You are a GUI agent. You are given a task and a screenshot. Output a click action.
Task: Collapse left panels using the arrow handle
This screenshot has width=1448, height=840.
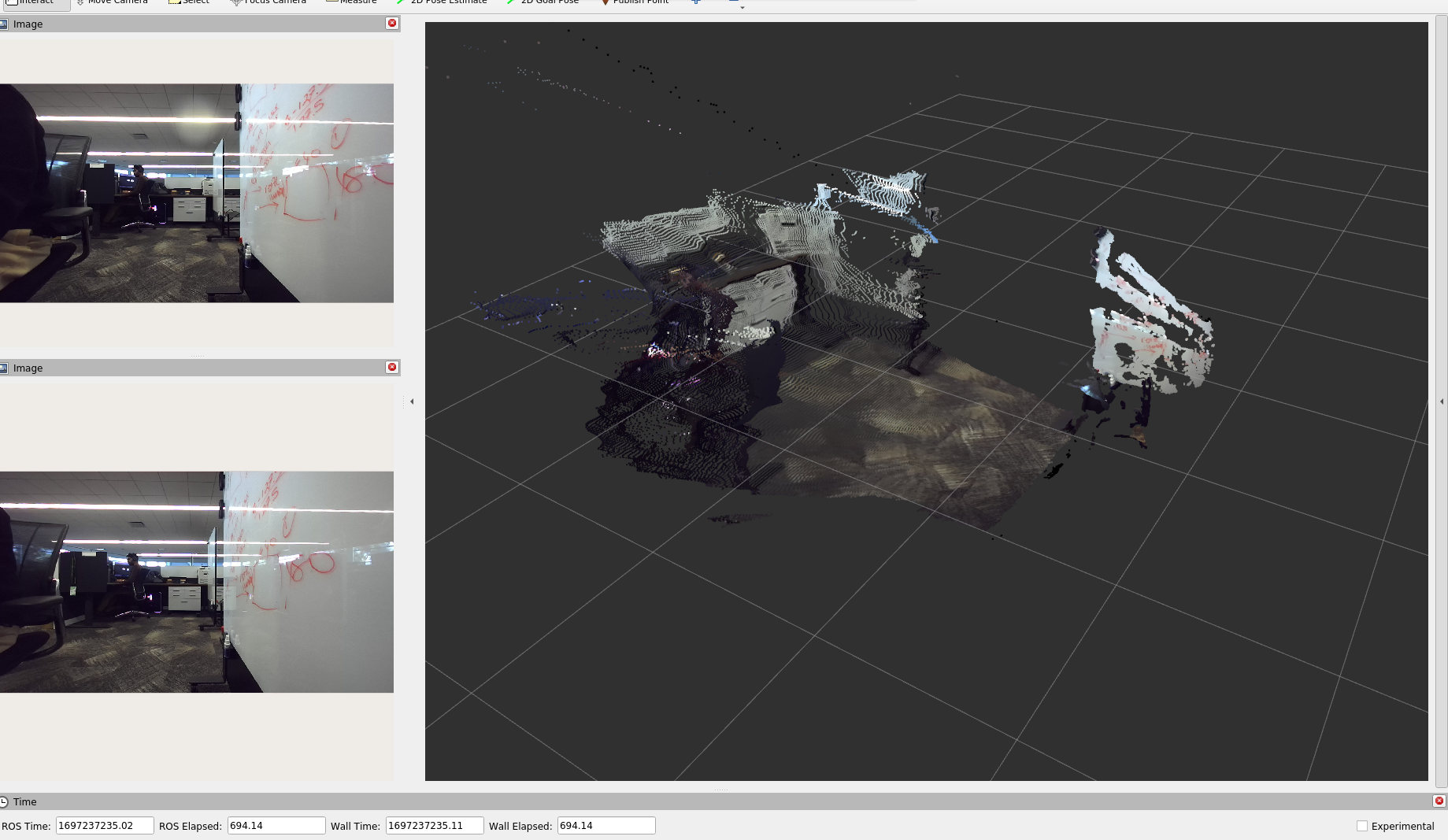click(412, 401)
